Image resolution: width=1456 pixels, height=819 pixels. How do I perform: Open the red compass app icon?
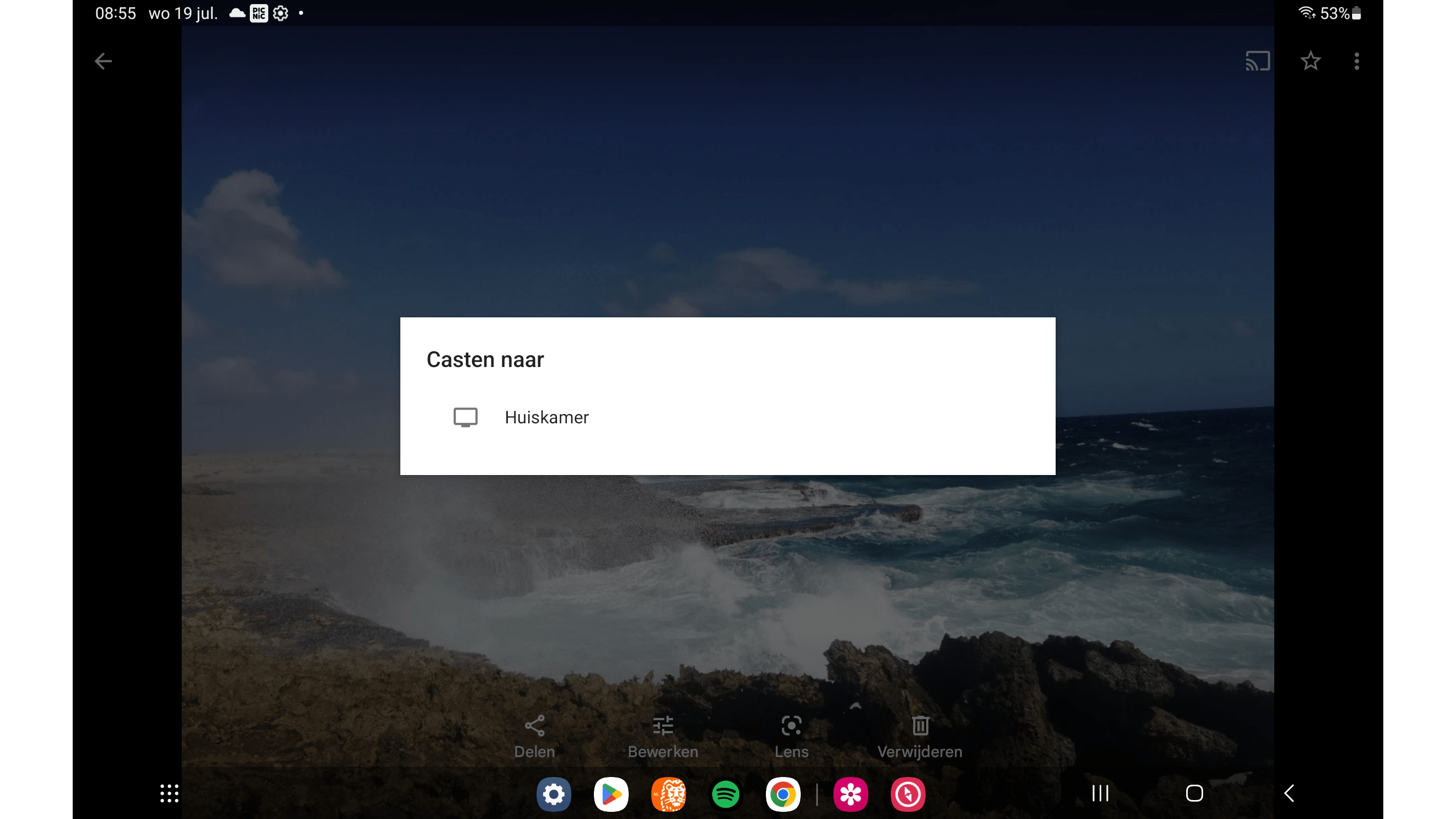908,794
